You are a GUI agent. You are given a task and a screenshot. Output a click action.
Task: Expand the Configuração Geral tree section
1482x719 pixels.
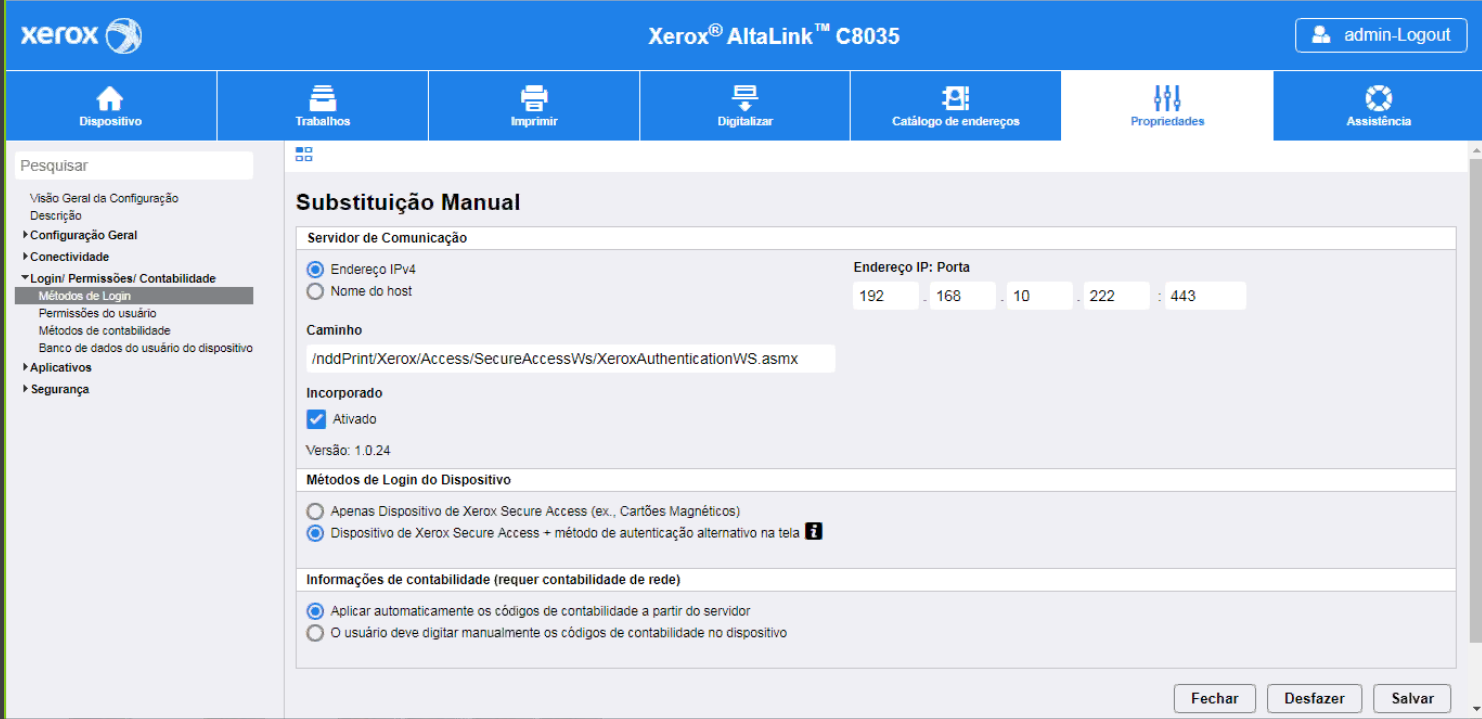point(25,235)
